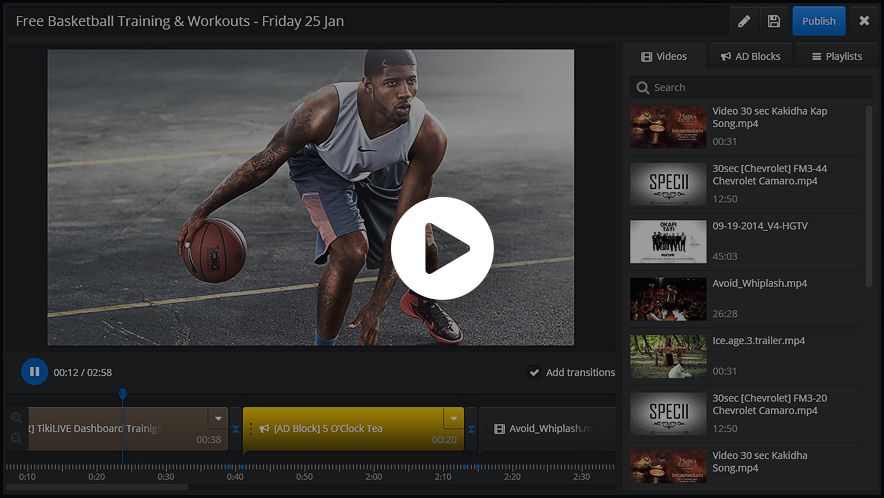Click the timeline zoom out magnifier icon
The image size is (884, 498).
click(16, 438)
